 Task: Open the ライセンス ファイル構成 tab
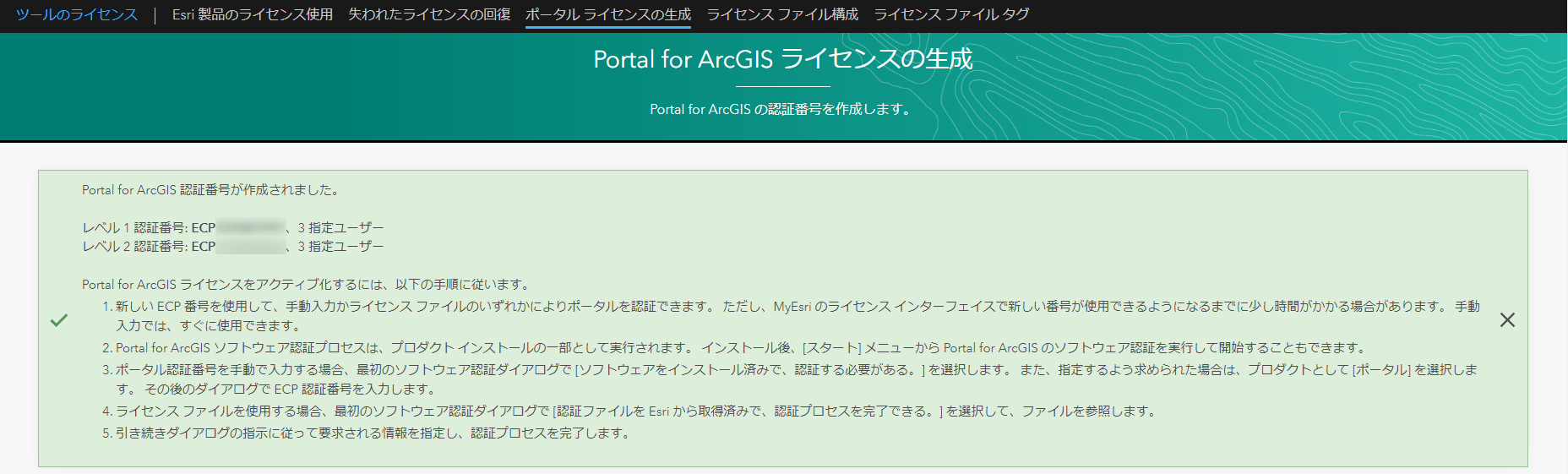coord(781,14)
